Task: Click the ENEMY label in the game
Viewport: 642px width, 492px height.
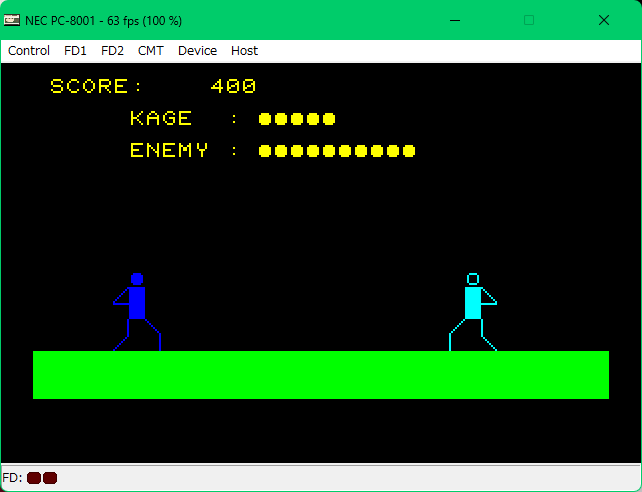Action: (x=169, y=151)
